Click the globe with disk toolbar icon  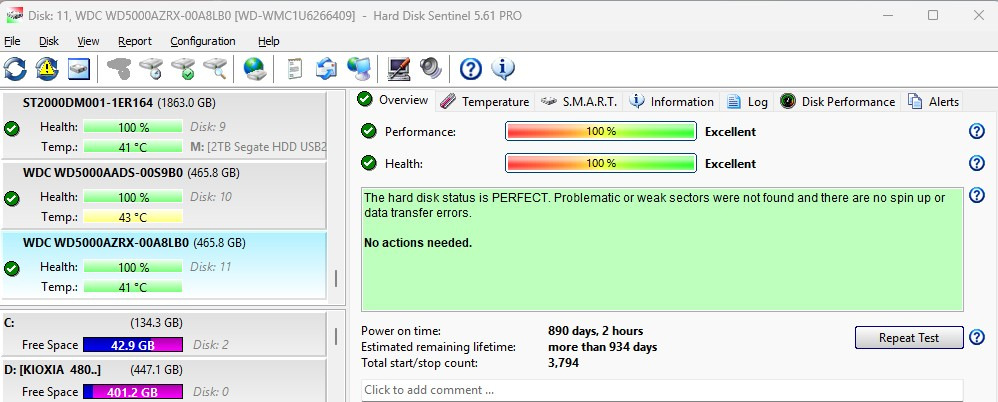tap(255, 69)
